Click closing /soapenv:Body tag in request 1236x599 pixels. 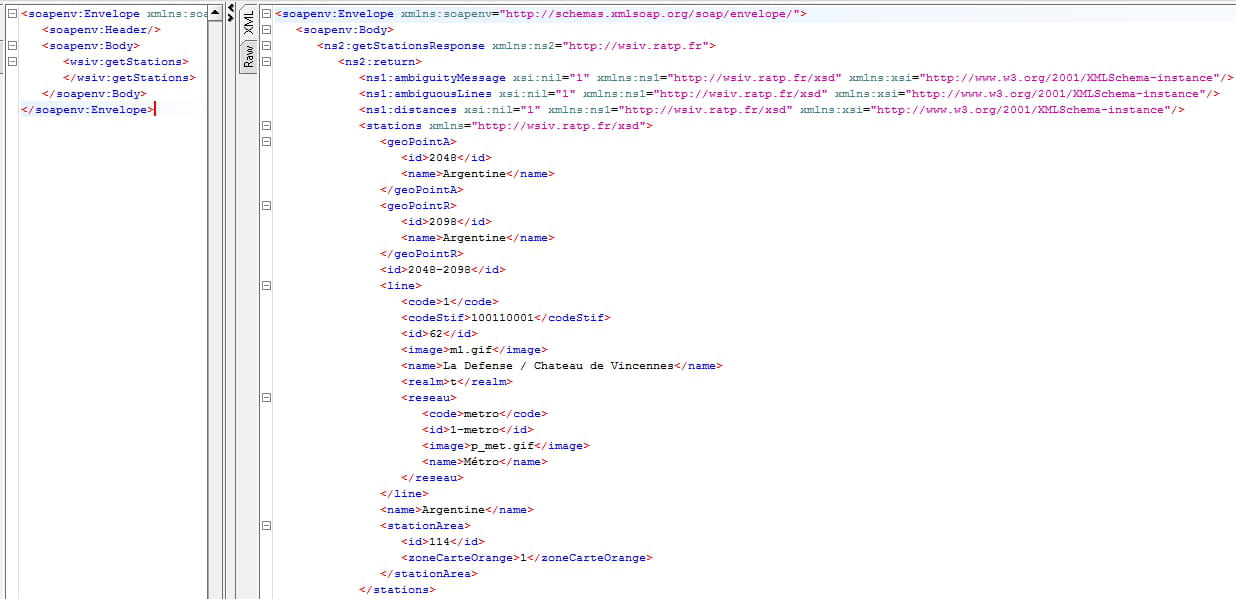coord(94,94)
